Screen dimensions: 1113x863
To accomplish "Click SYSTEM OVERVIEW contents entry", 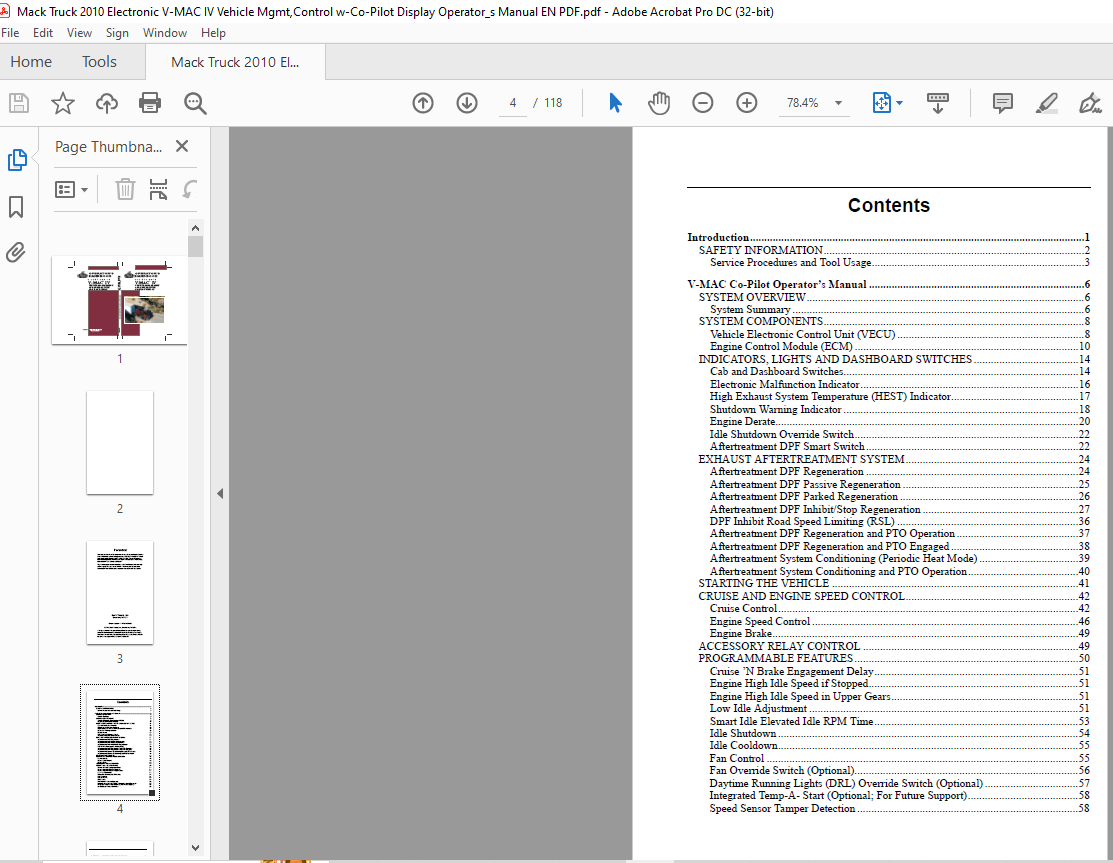I will click(894, 297).
